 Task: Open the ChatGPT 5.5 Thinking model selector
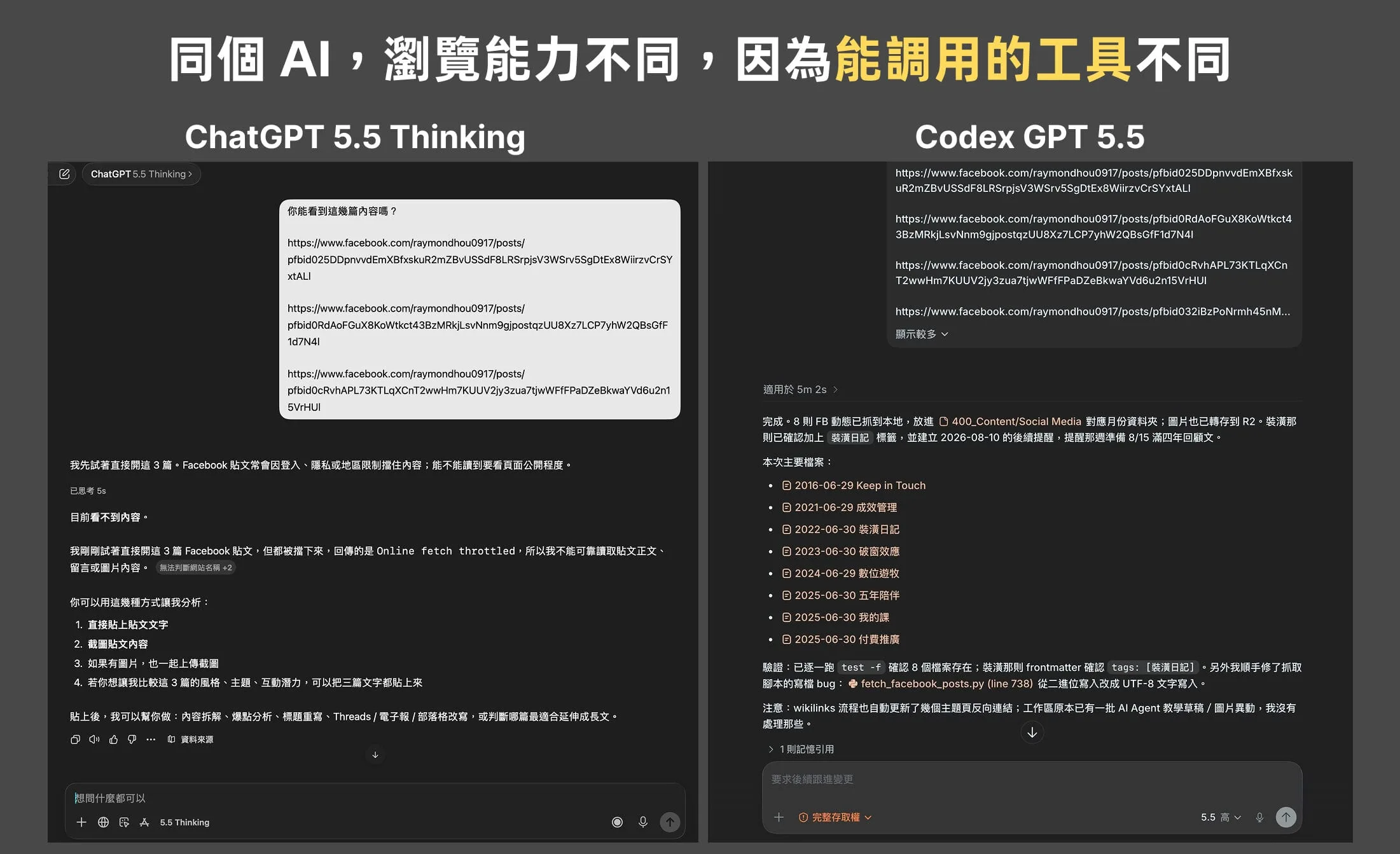[141, 174]
